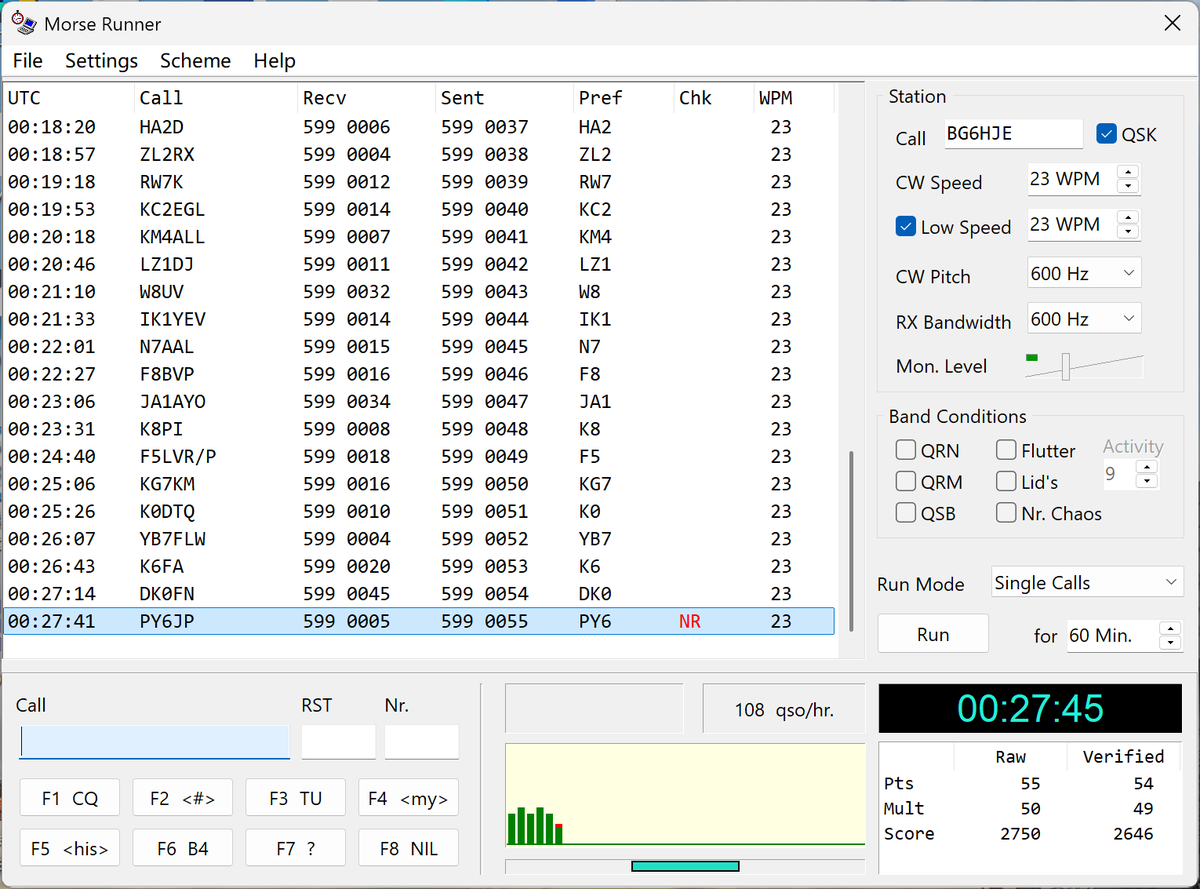1200x889 pixels.
Task: Increase the Low Speed WPM value
Action: 1129,218
